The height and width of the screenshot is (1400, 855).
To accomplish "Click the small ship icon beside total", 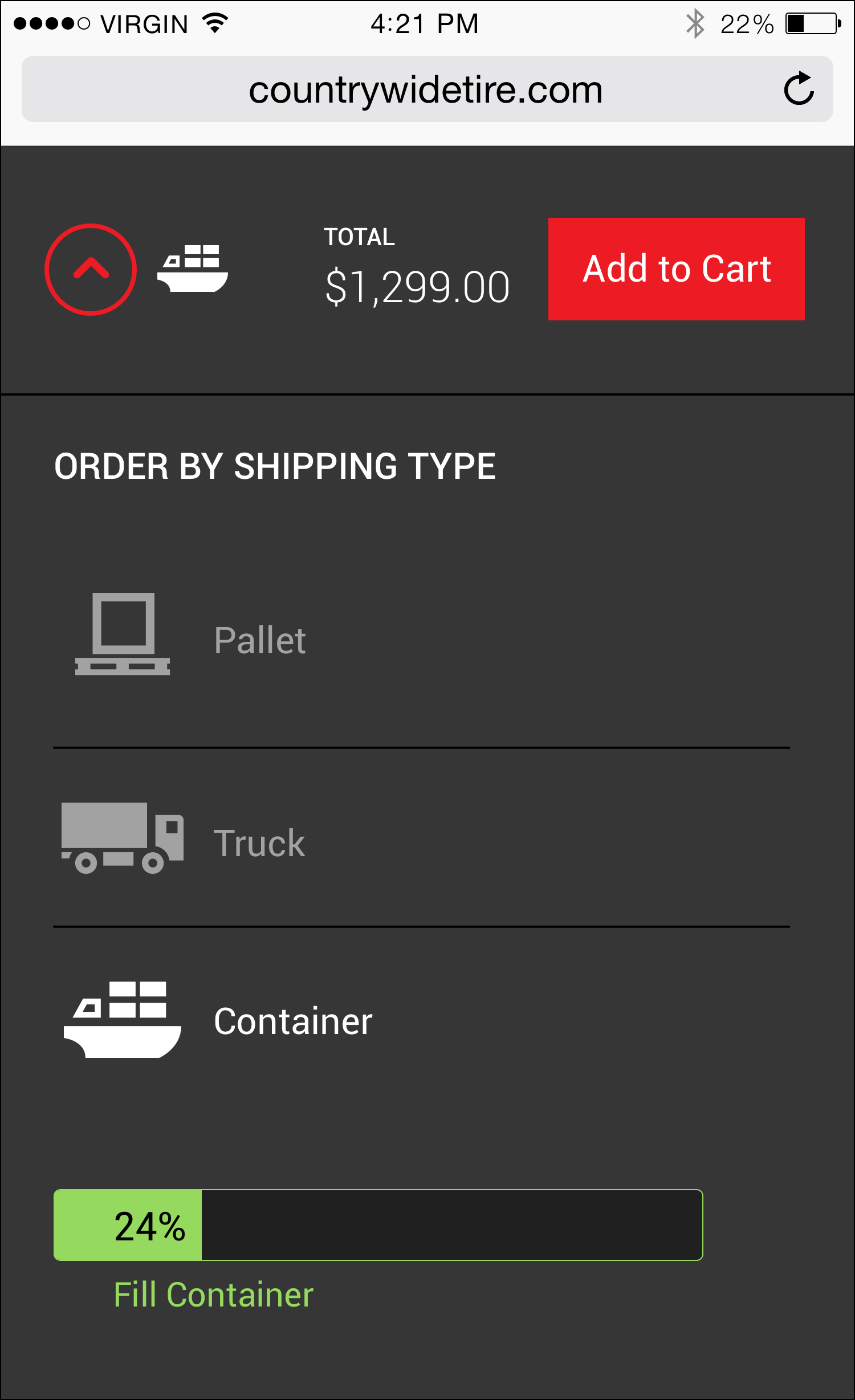I will [x=193, y=268].
